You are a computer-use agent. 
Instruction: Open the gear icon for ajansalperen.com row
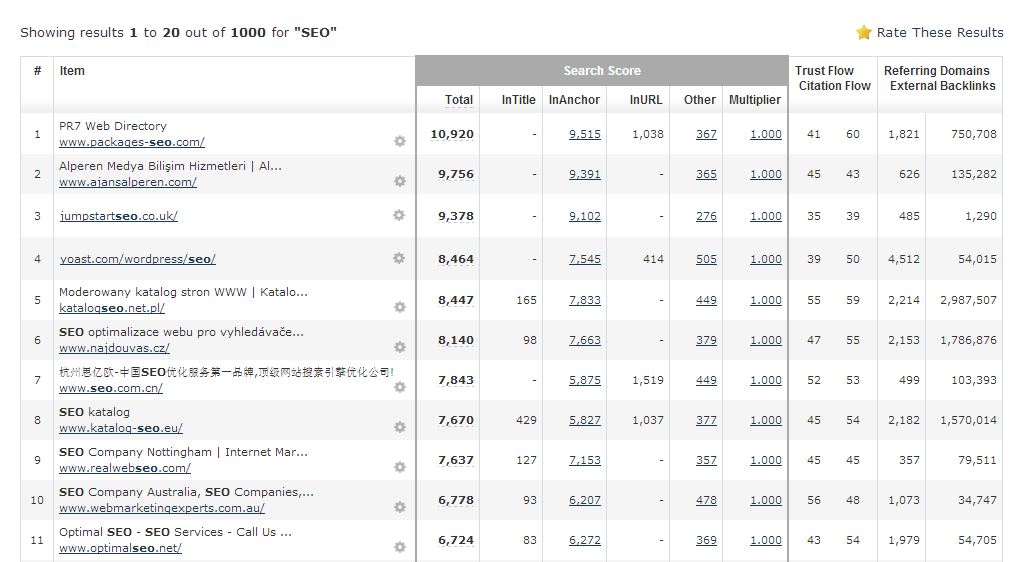point(400,181)
